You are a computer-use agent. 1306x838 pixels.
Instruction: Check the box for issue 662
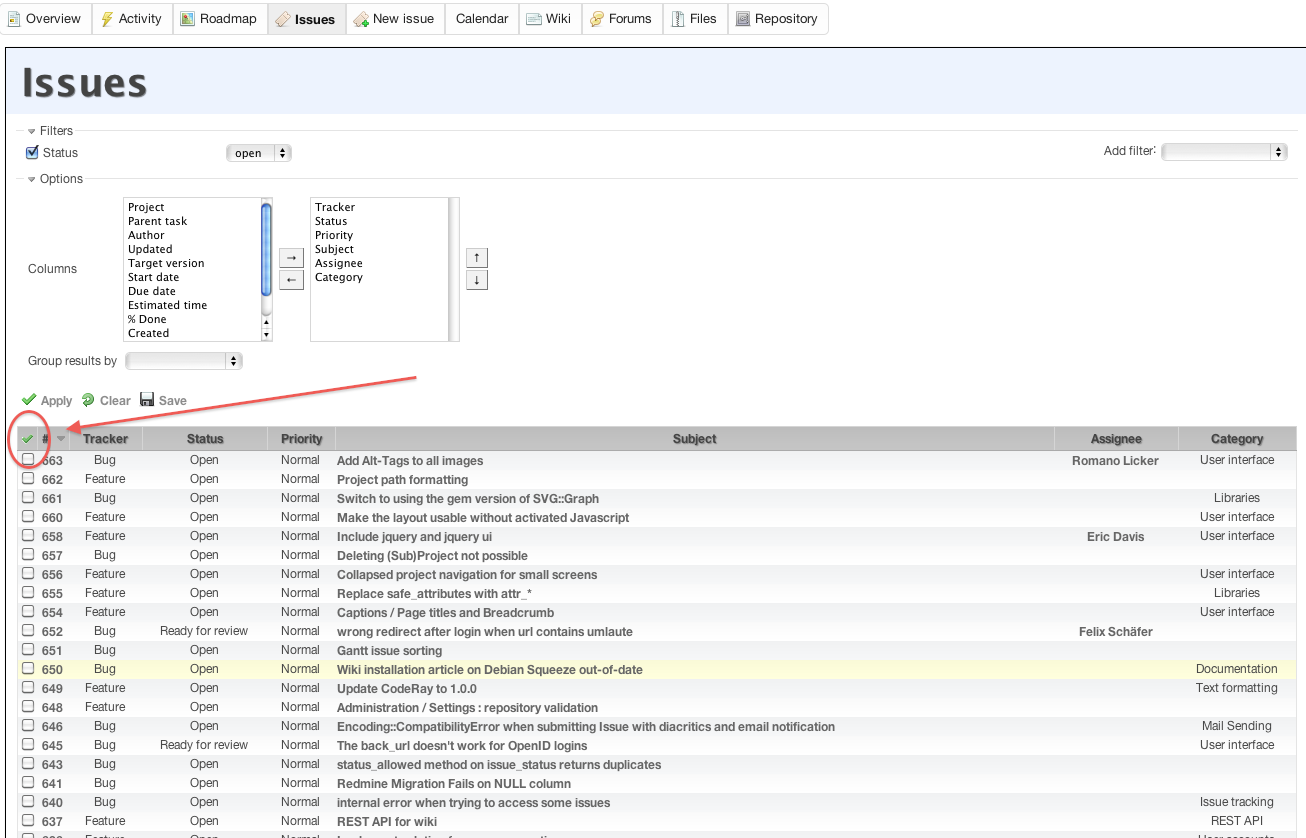pyautogui.click(x=28, y=479)
